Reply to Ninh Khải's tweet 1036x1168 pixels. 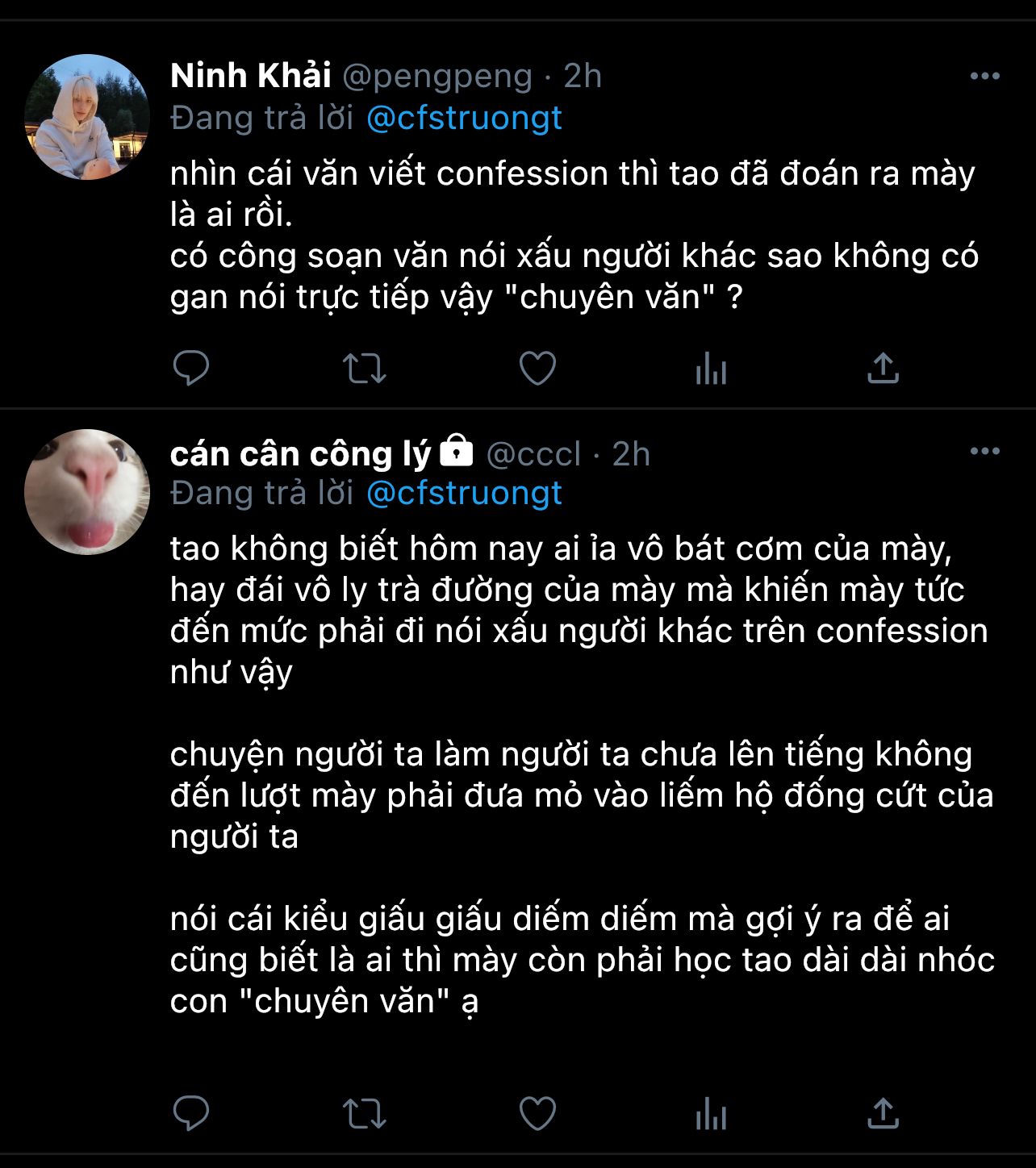click(x=191, y=369)
